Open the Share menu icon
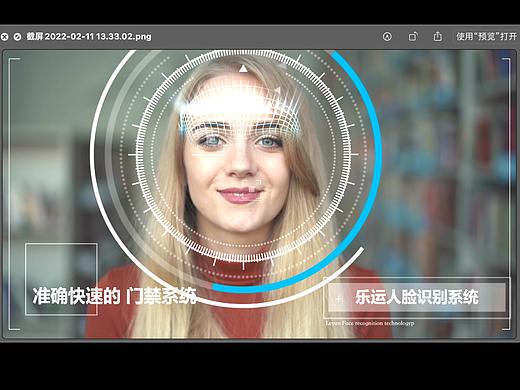This screenshot has height=390, width=520. click(x=438, y=36)
